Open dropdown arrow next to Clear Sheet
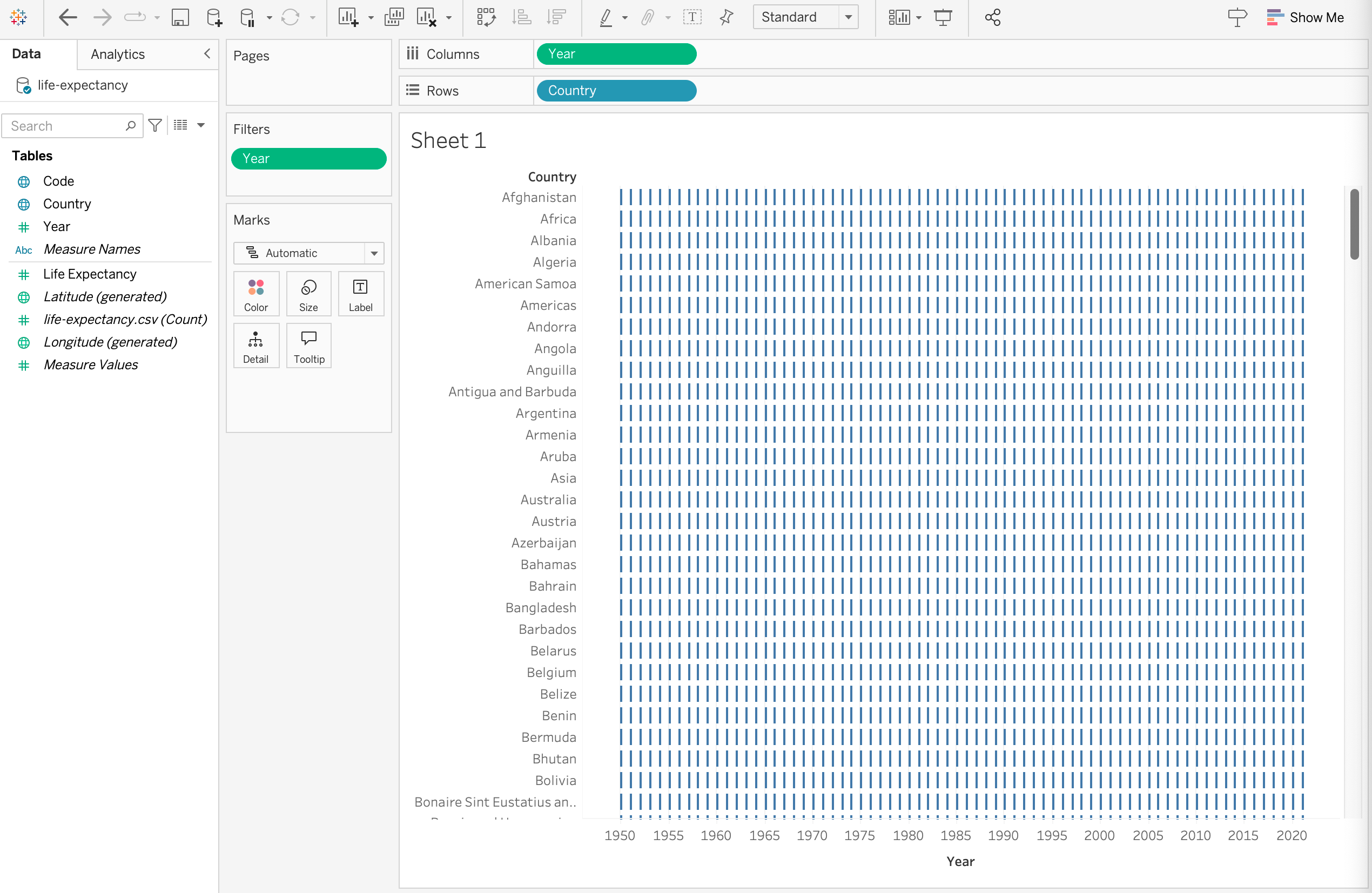This screenshot has height=893, width=1372. (x=448, y=18)
